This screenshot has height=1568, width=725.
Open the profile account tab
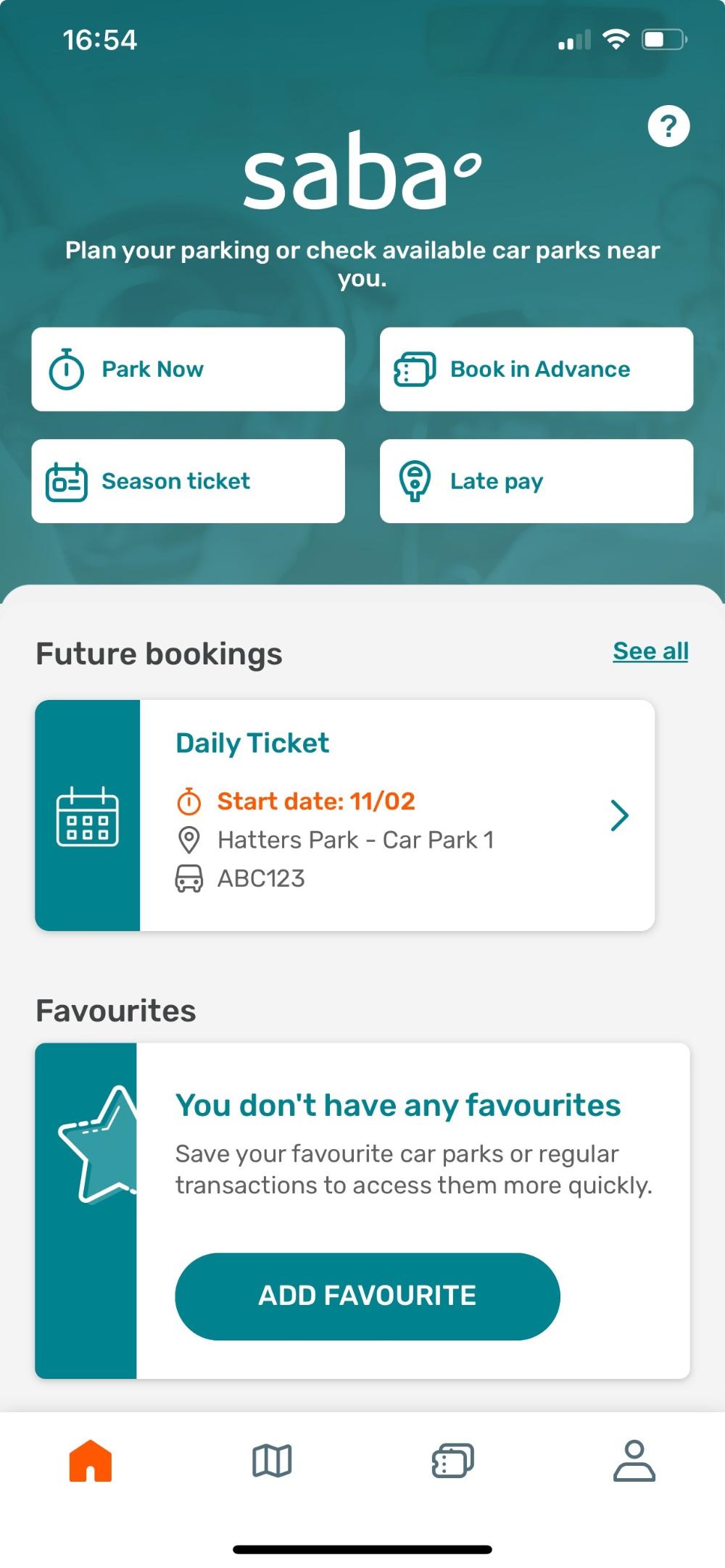(634, 1461)
